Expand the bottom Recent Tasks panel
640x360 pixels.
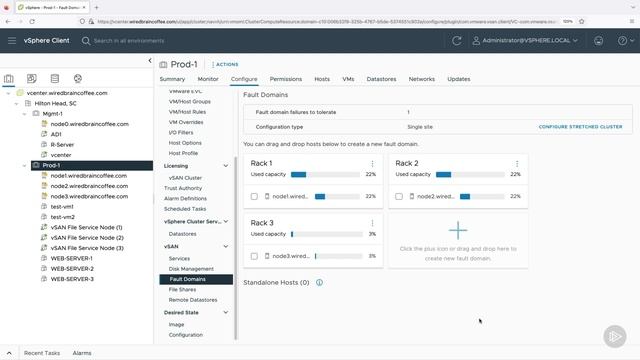[x=9, y=353]
